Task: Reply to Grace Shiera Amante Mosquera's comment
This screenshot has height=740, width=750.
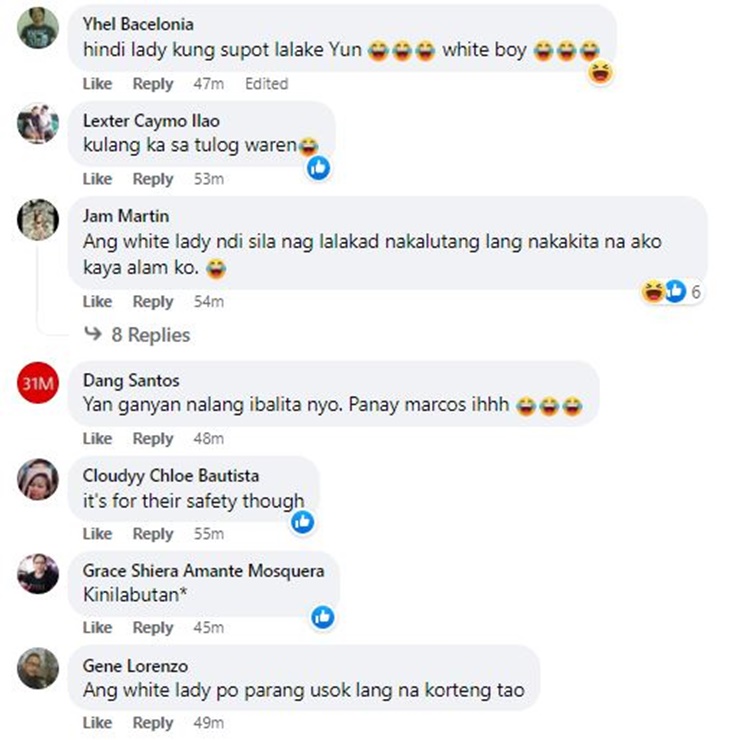Action: pyautogui.click(x=153, y=628)
